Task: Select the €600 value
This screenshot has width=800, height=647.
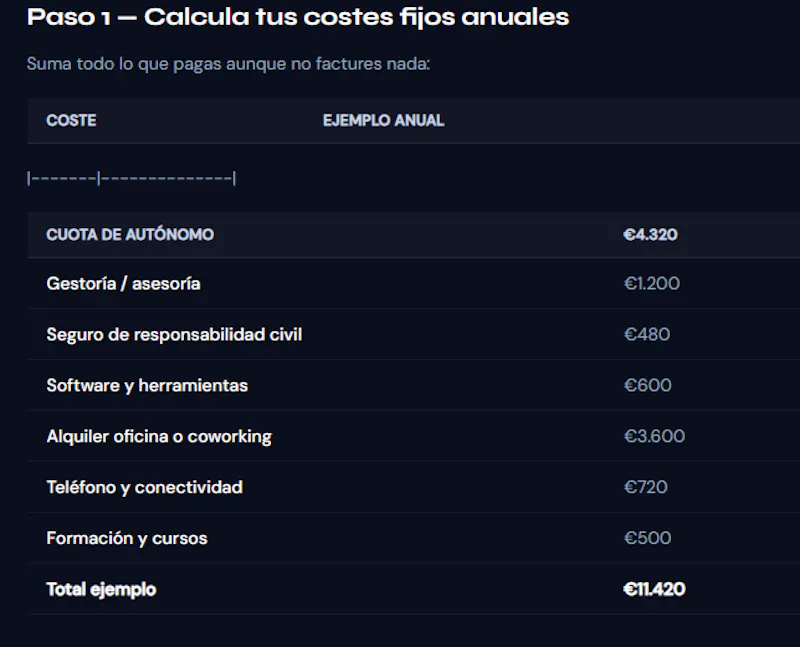Action: [648, 385]
